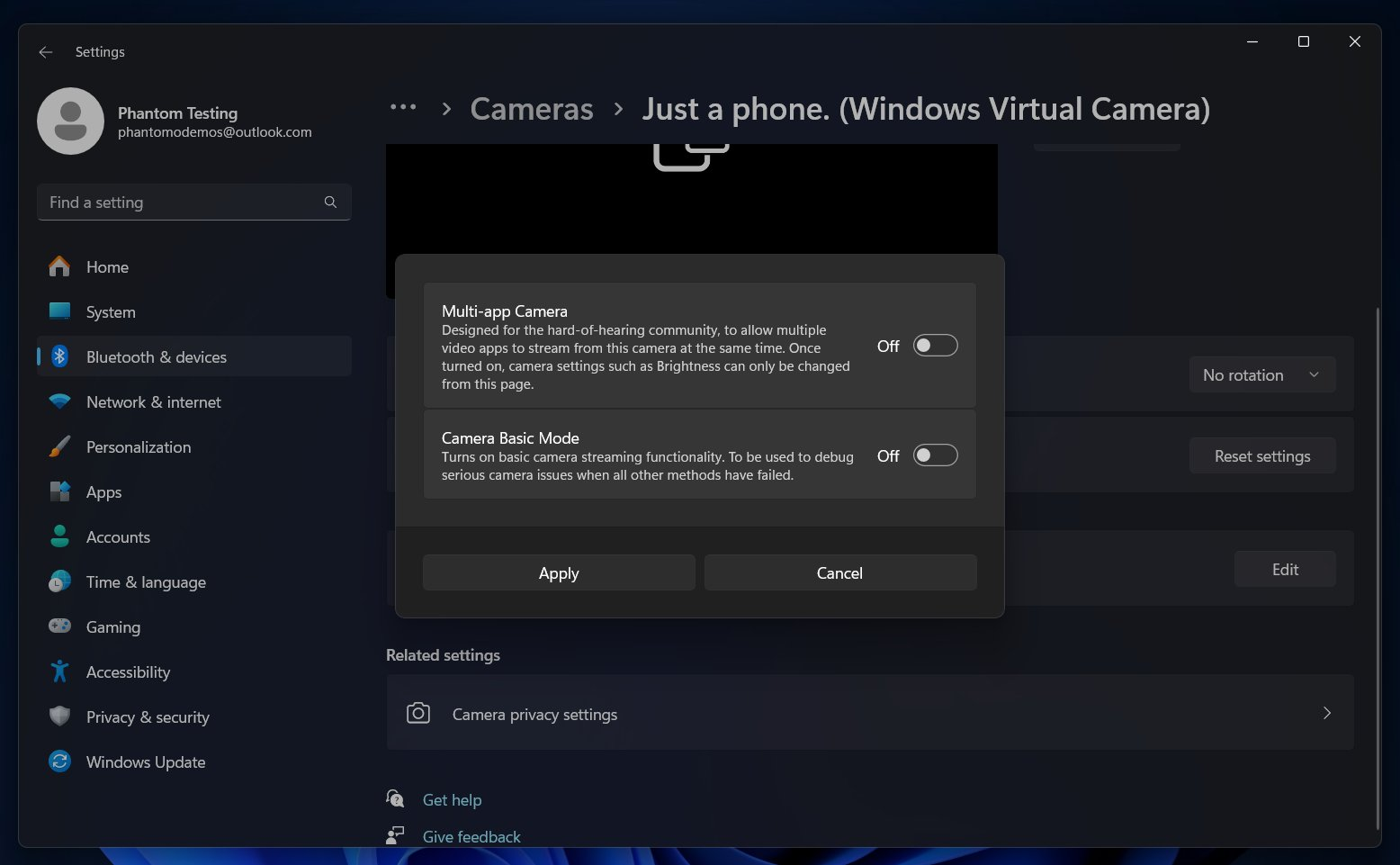1400x865 pixels.
Task: Open Windows Update via its icon
Action: 58,761
